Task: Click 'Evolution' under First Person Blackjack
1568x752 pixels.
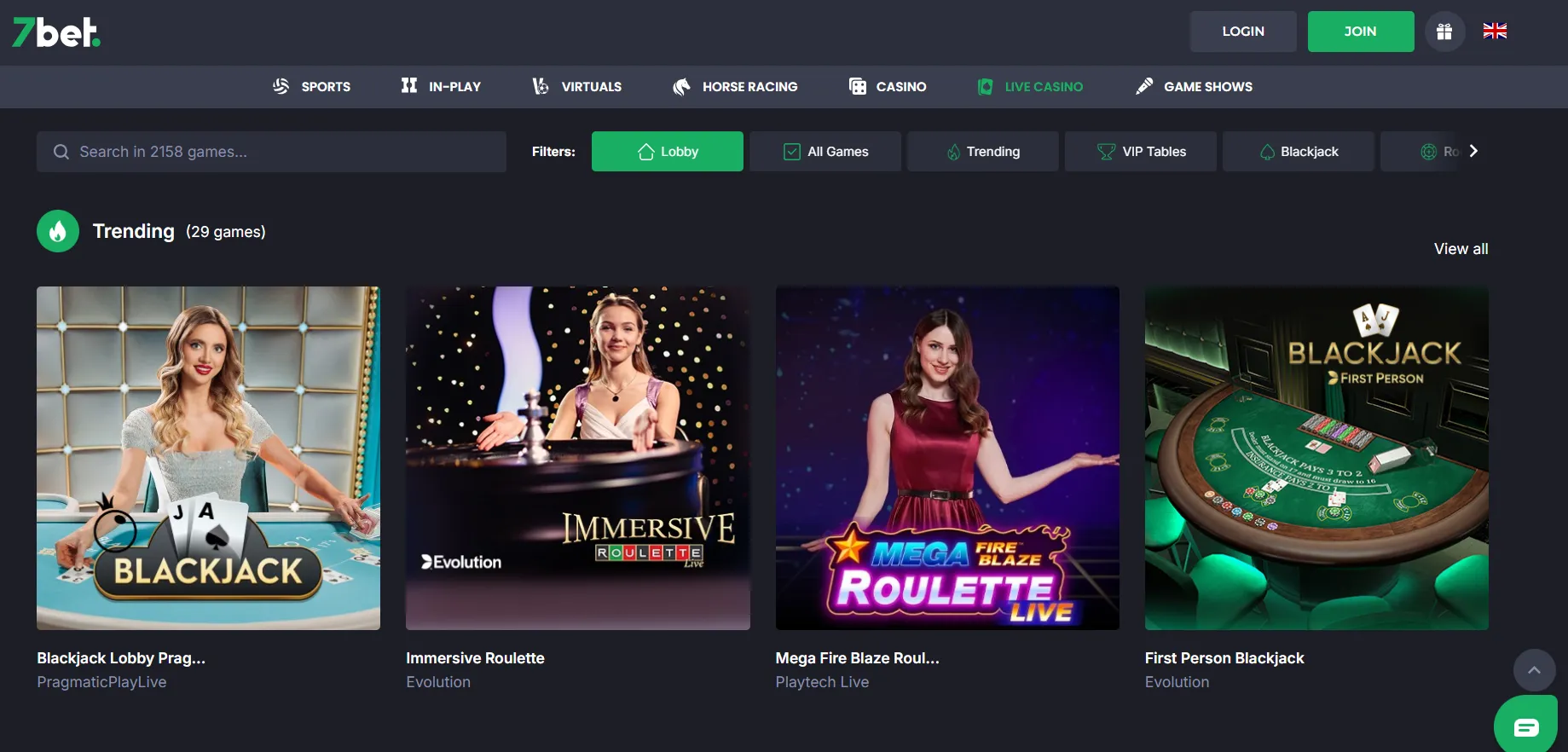Action: pyautogui.click(x=1177, y=682)
